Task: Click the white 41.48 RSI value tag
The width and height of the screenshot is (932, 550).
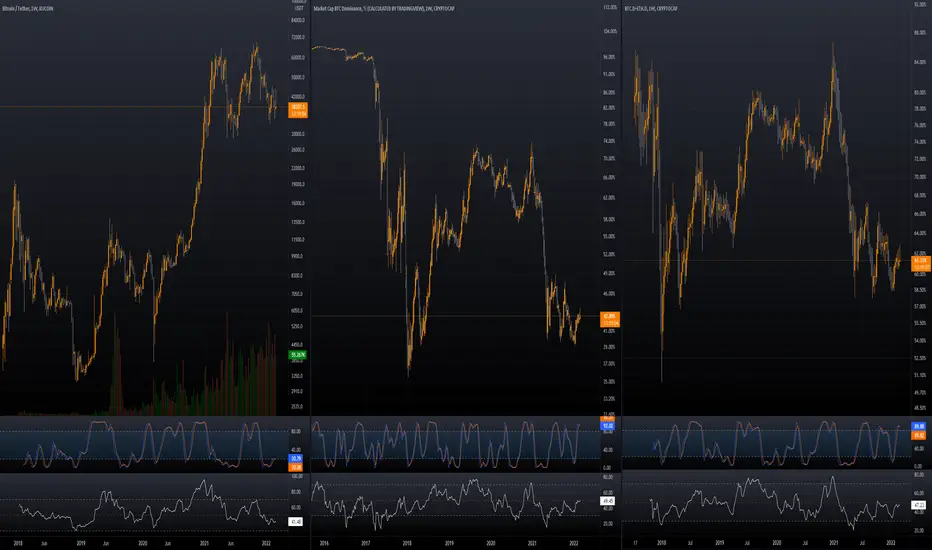Action: pos(295,521)
